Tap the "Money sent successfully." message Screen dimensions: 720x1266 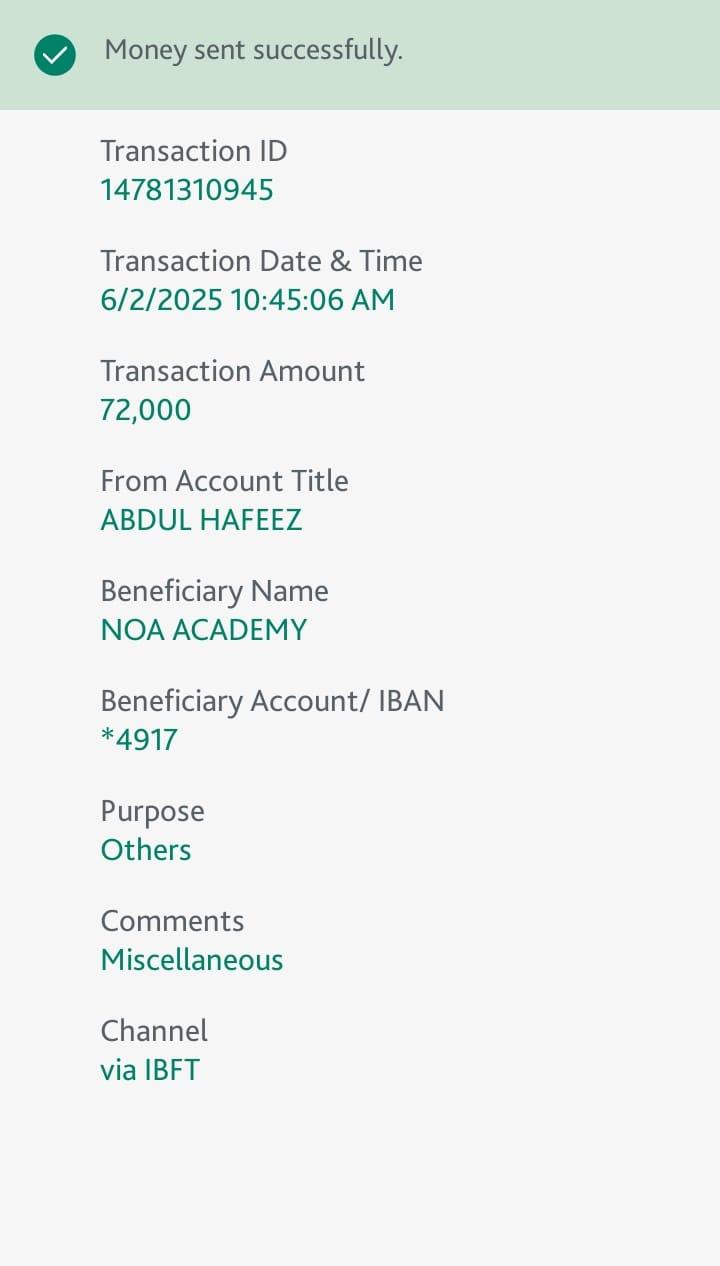(x=253, y=50)
